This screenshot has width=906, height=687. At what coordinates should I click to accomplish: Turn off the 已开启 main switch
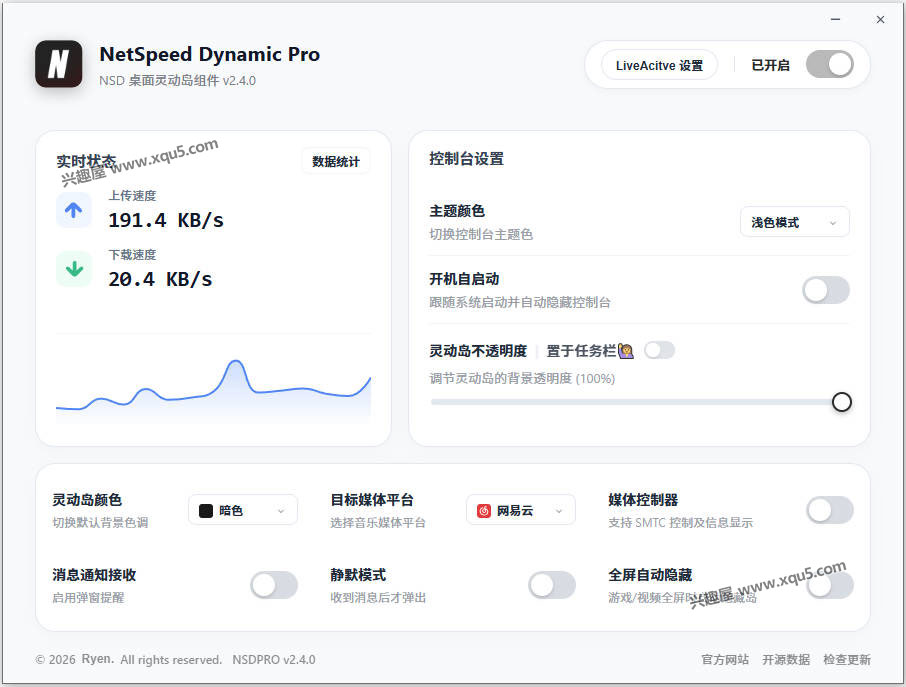[830, 64]
